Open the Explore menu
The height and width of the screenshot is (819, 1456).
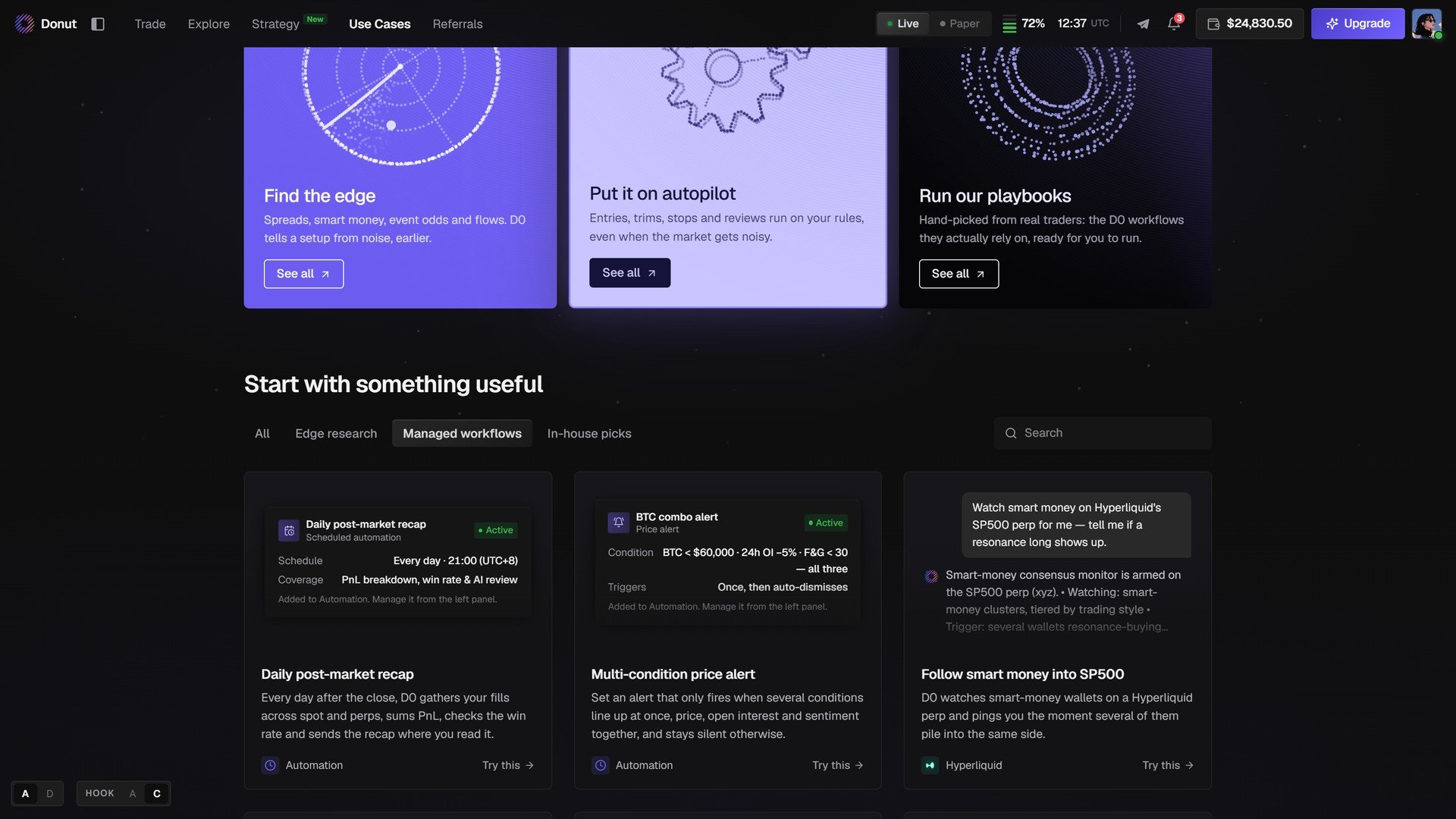tap(209, 24)
